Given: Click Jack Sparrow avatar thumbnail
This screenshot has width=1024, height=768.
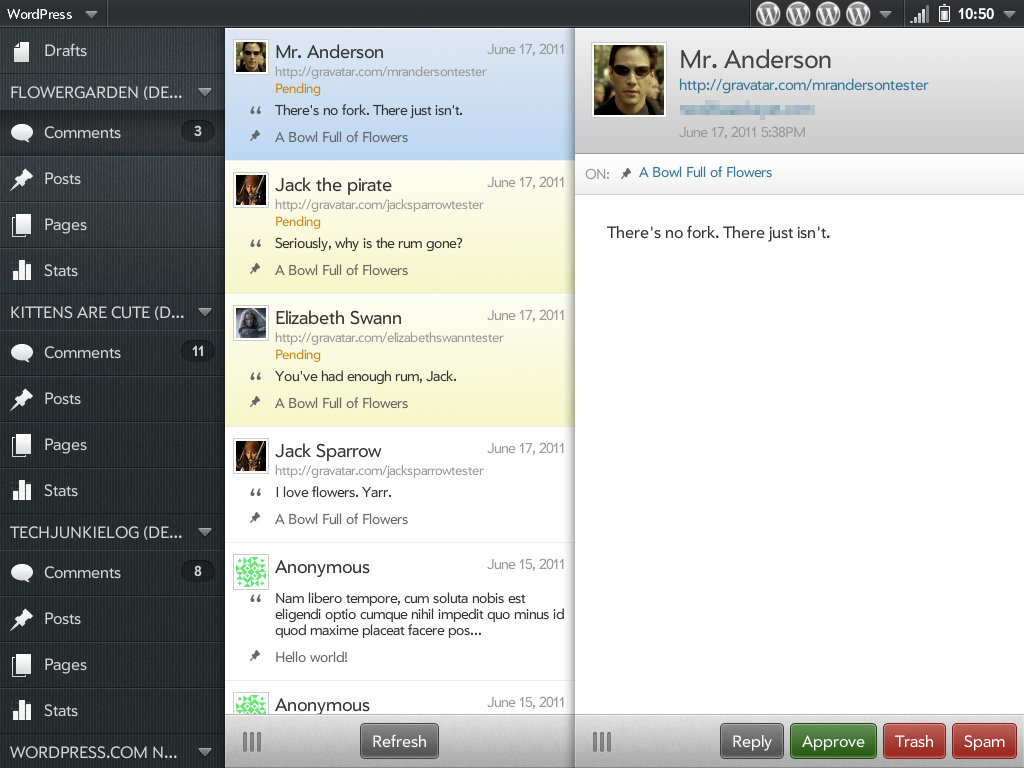Looking at the screenshot, I should coord(251,456).
